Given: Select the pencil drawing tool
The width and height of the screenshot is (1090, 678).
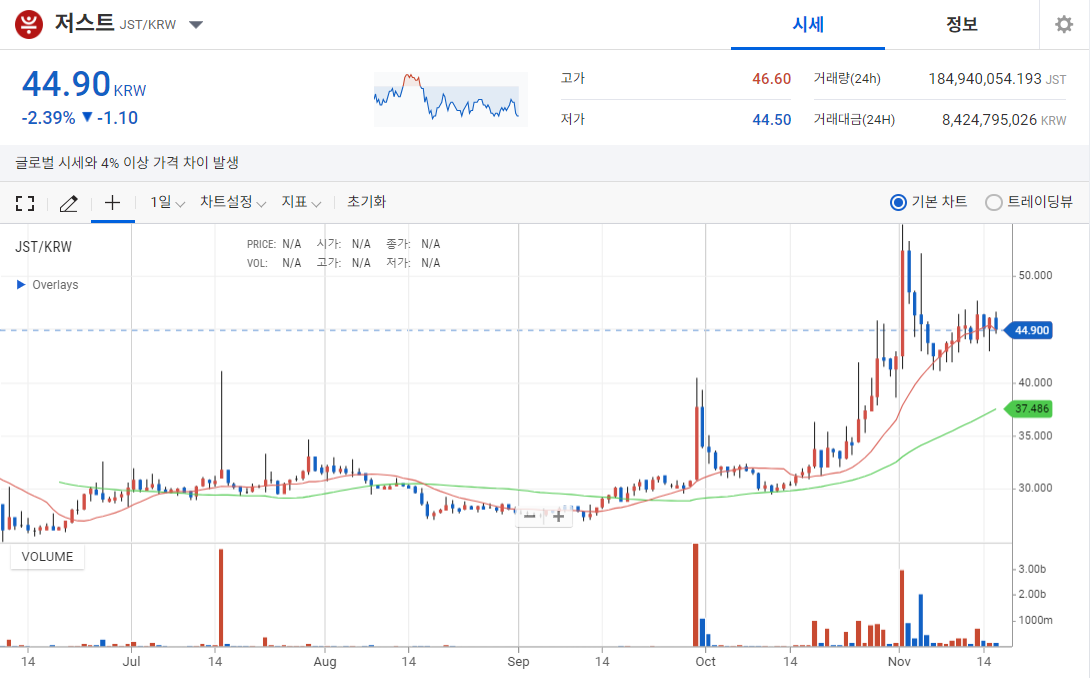Looking at the screenshot, I should pyautogui.click(x=68, y=203).
